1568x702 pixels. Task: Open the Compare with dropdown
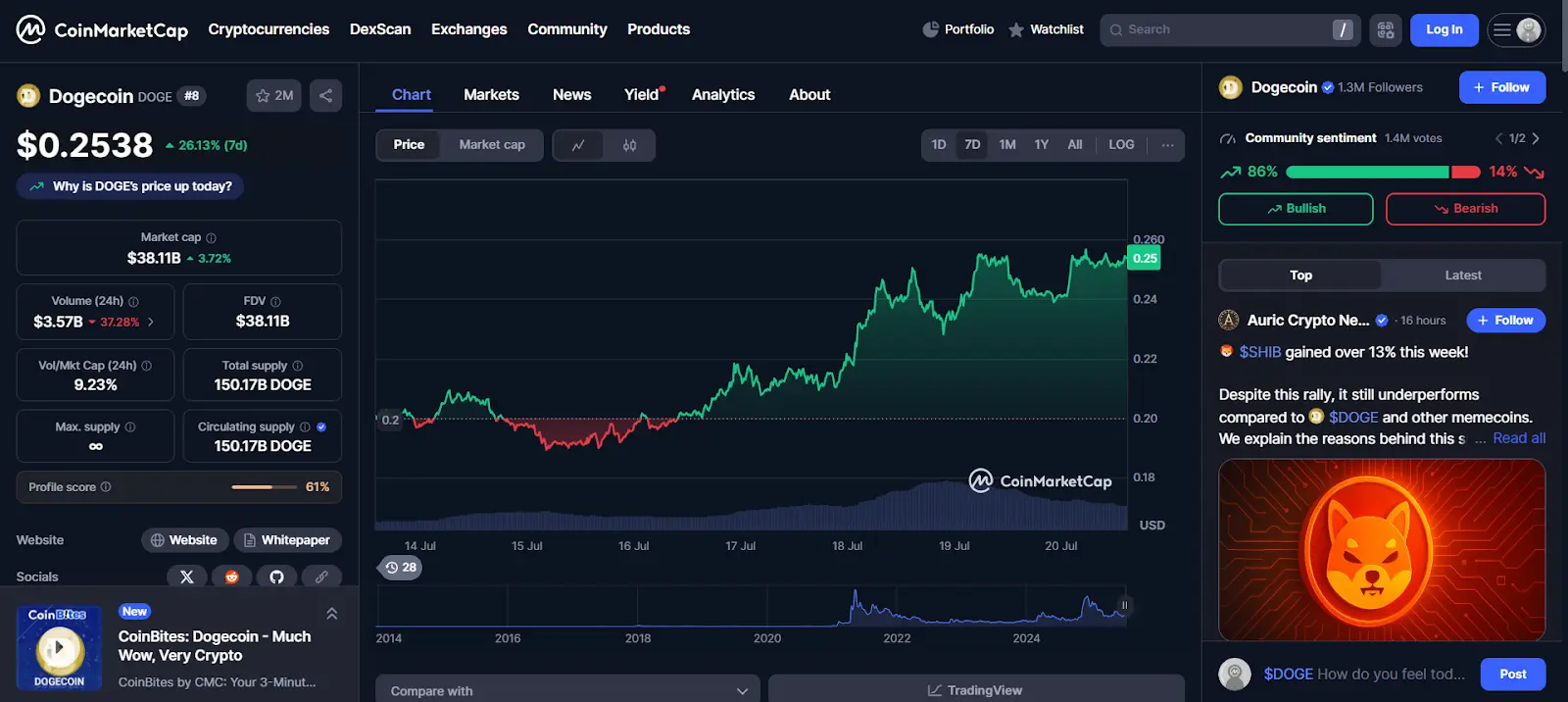[568, 690]
